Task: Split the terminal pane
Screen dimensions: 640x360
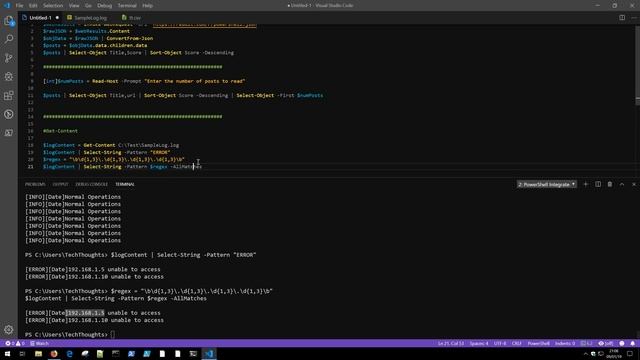Action: [598, 184]
